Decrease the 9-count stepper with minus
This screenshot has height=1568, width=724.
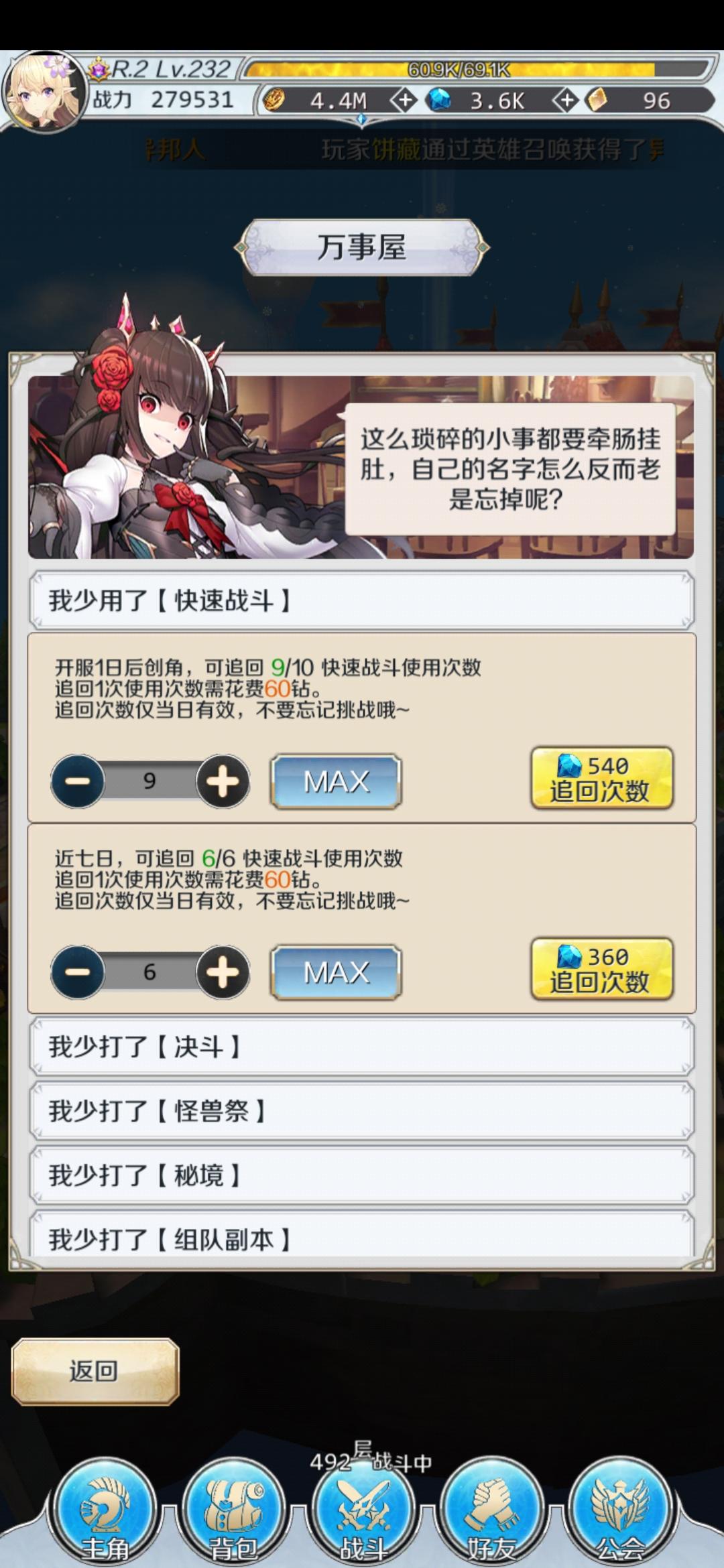(78, 781)
